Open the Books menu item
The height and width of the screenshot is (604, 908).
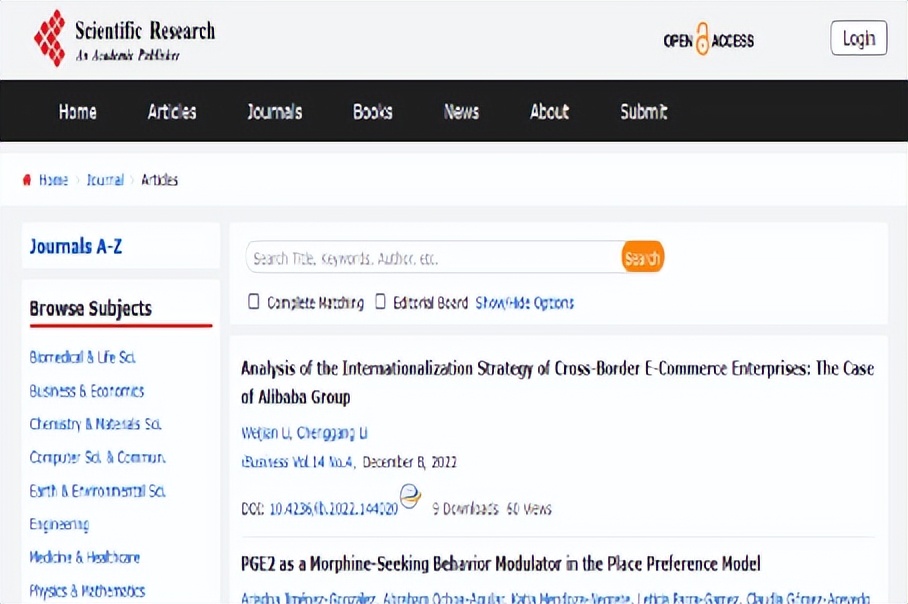coord(373,111)
